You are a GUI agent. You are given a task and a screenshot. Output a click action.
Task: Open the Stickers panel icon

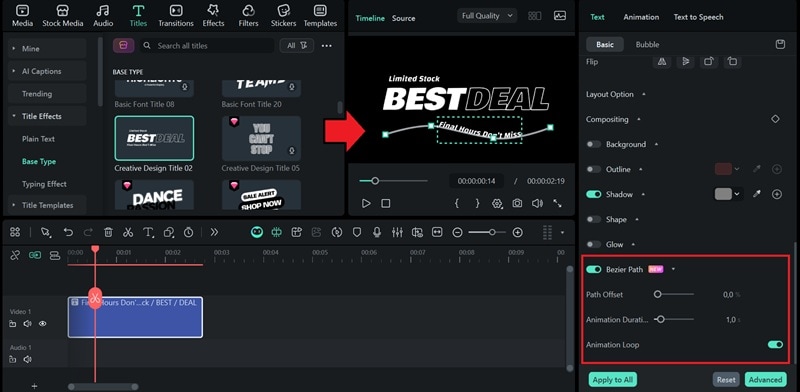click(284, 16)
